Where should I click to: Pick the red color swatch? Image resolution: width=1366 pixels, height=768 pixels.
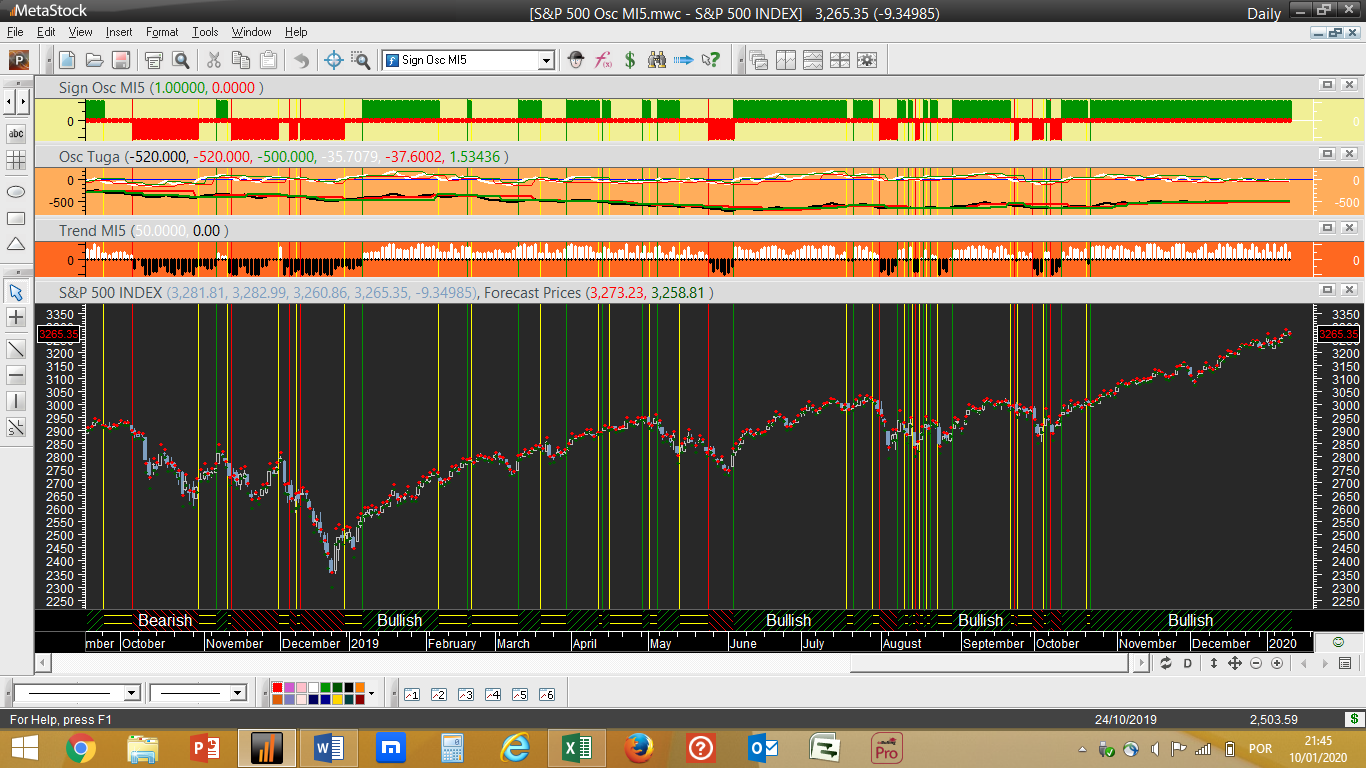click(x=277, y=688)
